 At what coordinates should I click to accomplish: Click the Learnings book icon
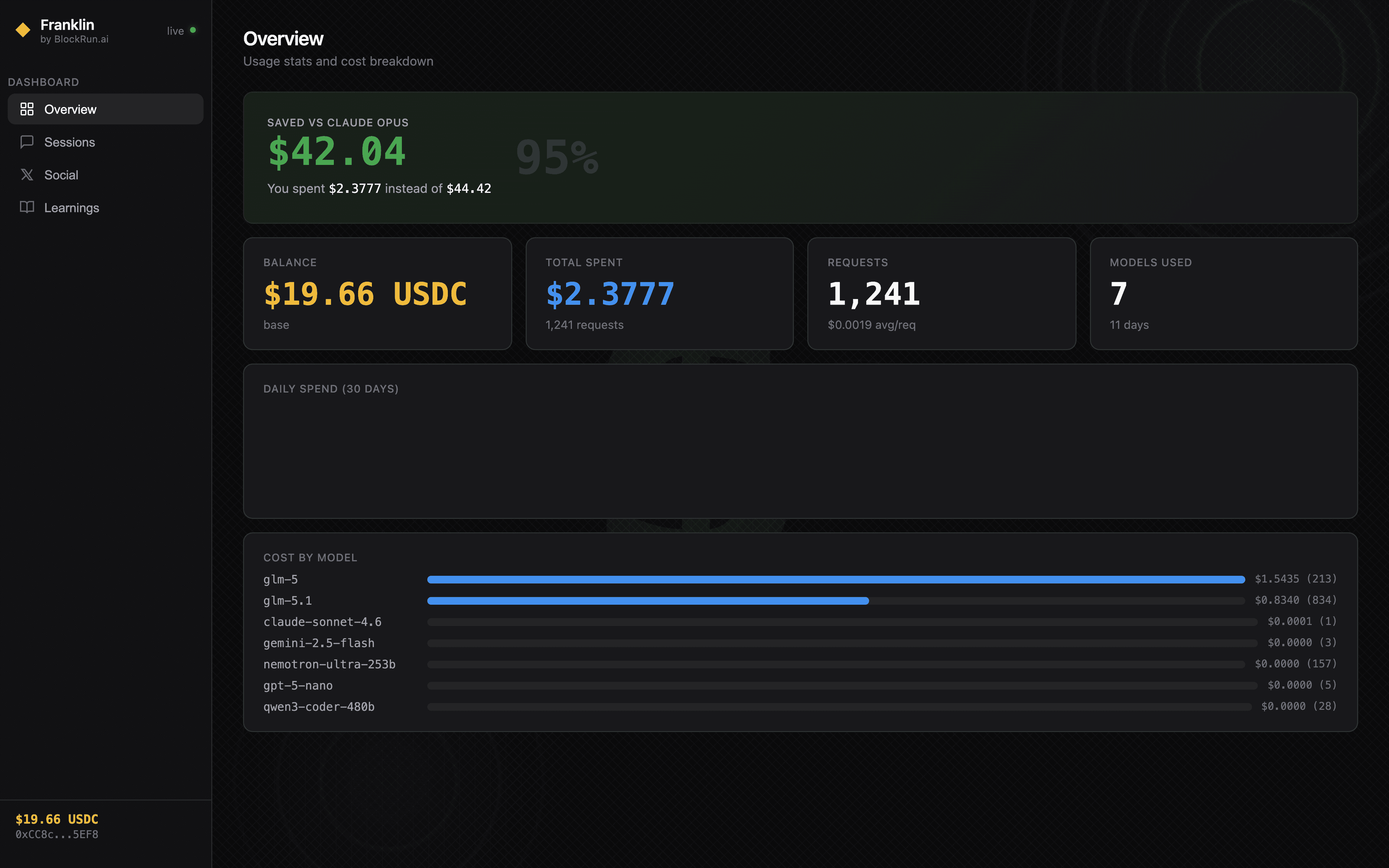coord(27,207)
